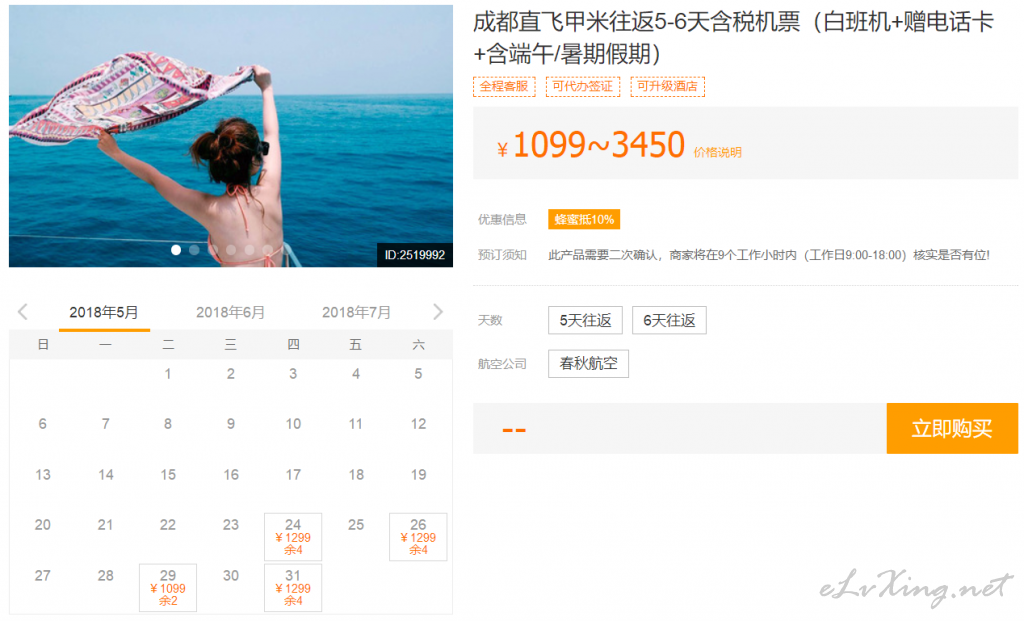Click the 立即购买 buy now button
1024x621 pixels.
tap(952, 428)
